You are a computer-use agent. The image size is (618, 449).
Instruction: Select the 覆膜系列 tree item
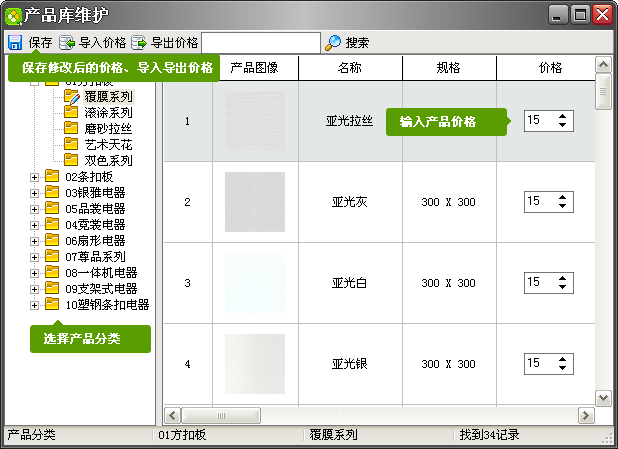(x=108, y=97)
